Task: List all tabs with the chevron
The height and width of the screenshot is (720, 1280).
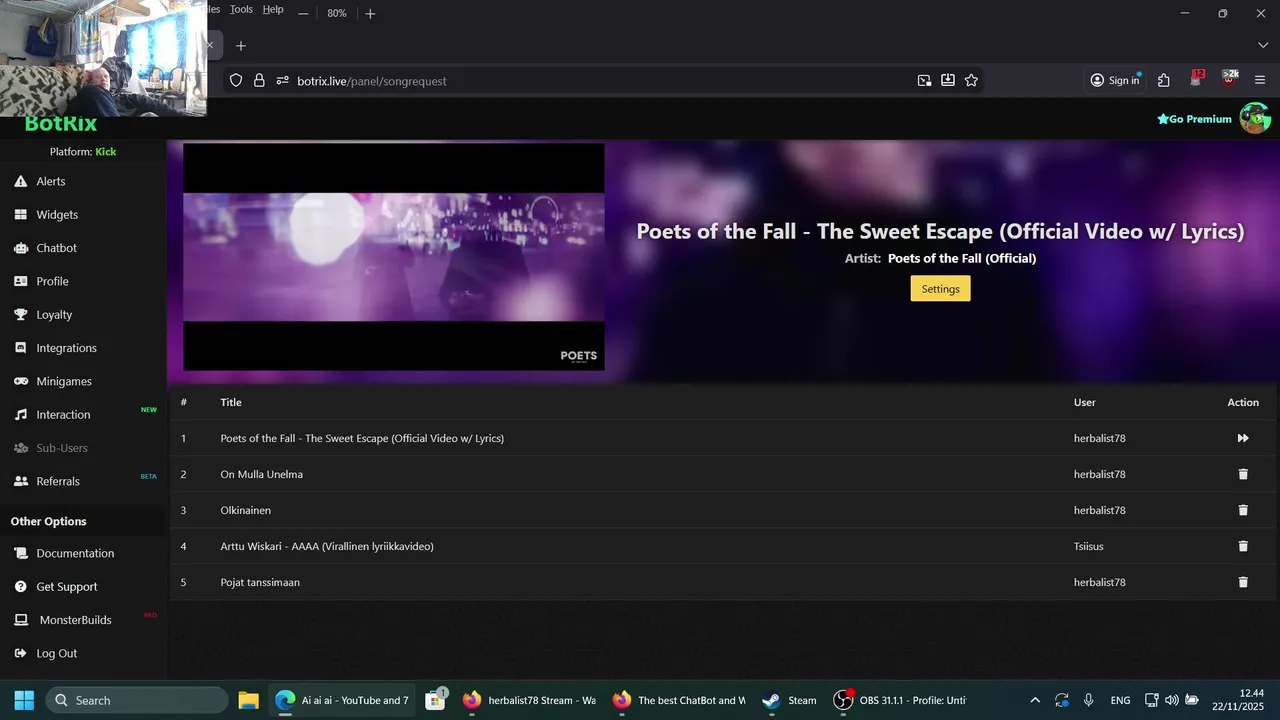Action: pyautogui.click(x=1262, y=45)
